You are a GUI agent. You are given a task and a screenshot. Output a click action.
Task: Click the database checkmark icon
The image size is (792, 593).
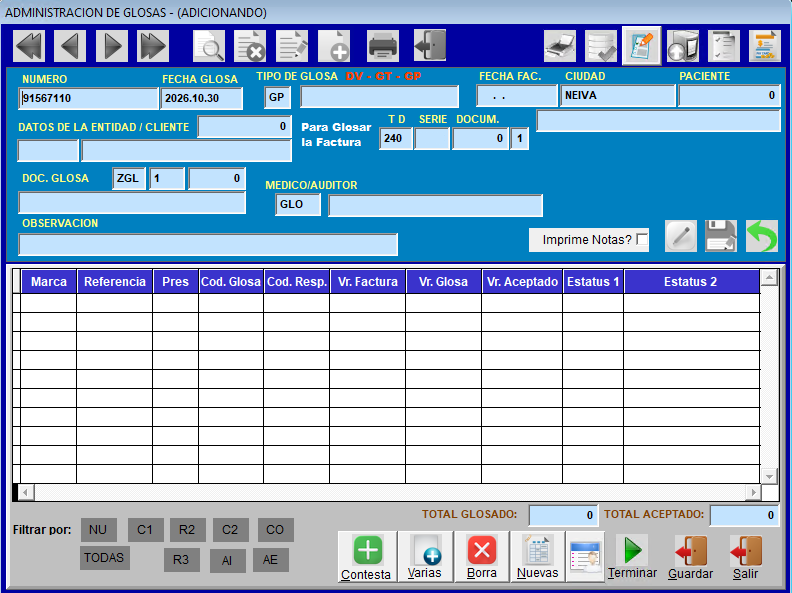click(x=601, y=46)
